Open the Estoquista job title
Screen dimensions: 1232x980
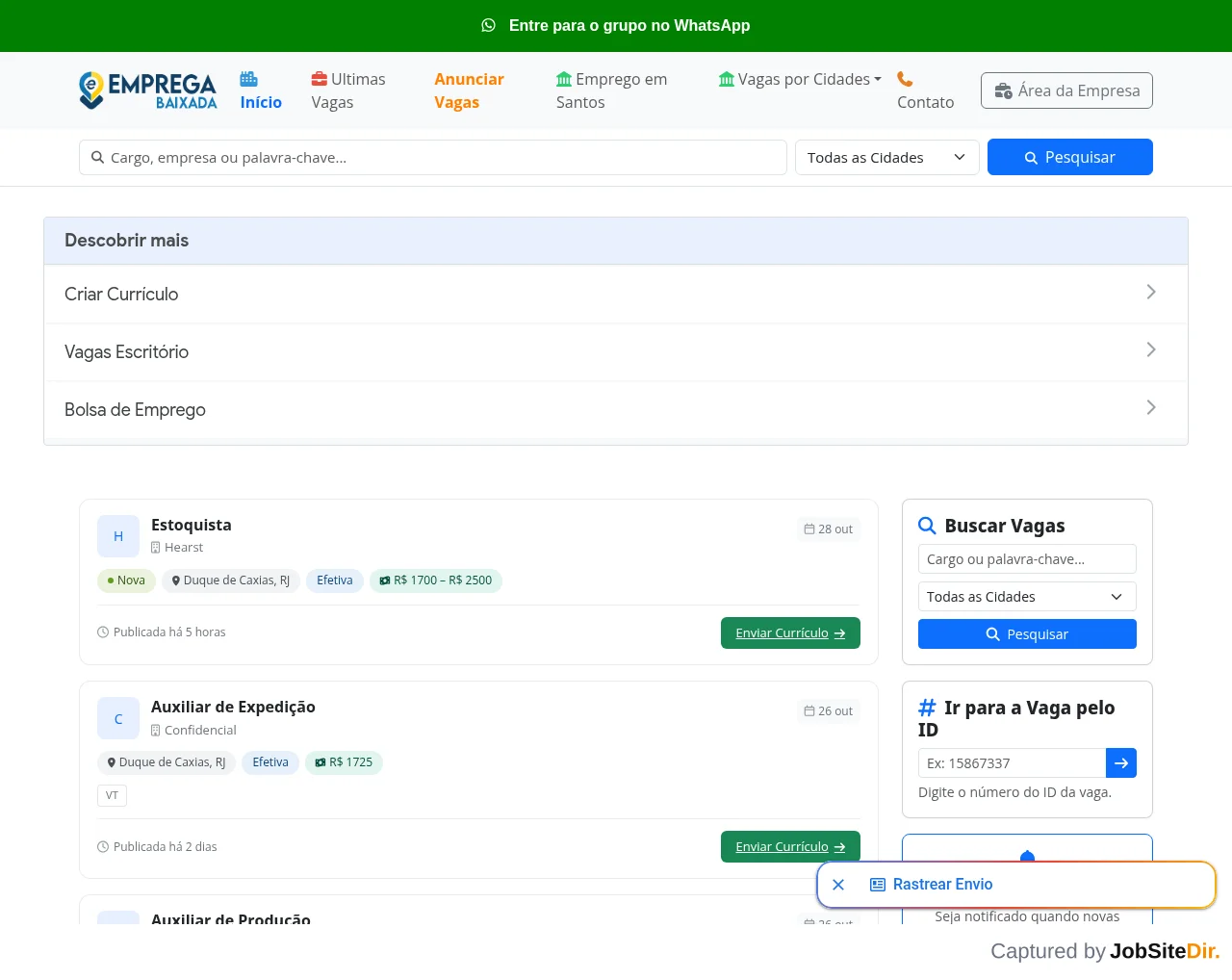192,525
